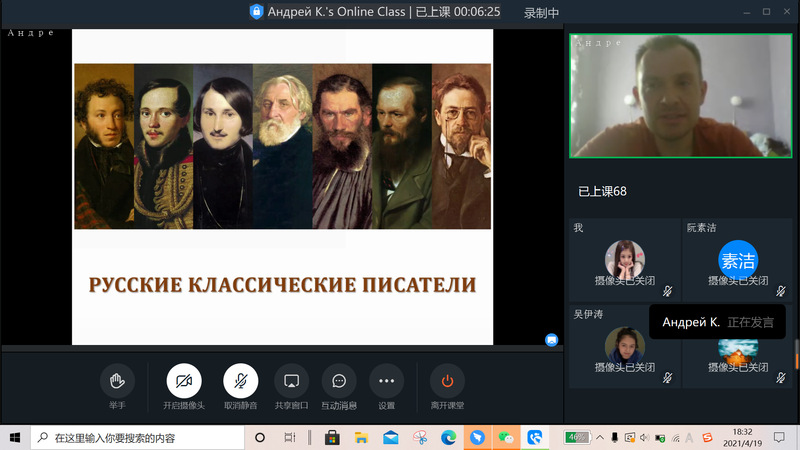The width and height of the screenshot is (800, 450).
Task: Click muted mic icon on 阮素洁 tile
Action: point(781,291)
